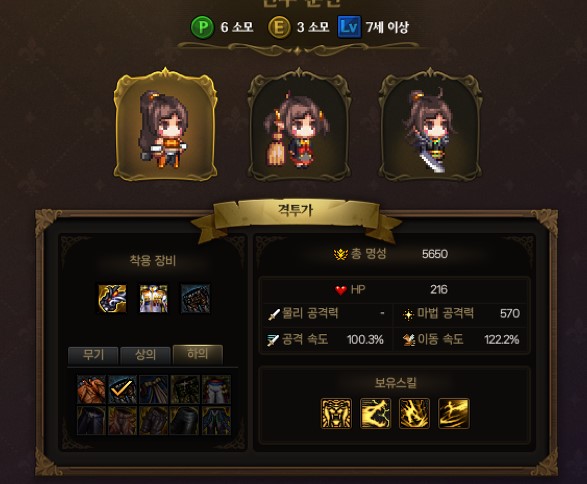Toggle the checkmarked pants item
The width and height of the screenshot is (587, 484).
[x=122, y=390]
